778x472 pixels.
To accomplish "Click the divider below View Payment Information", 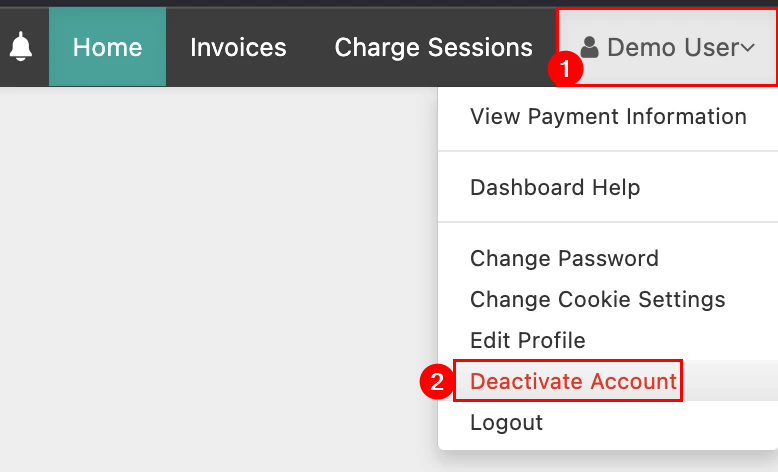I will tap(608, 152).
